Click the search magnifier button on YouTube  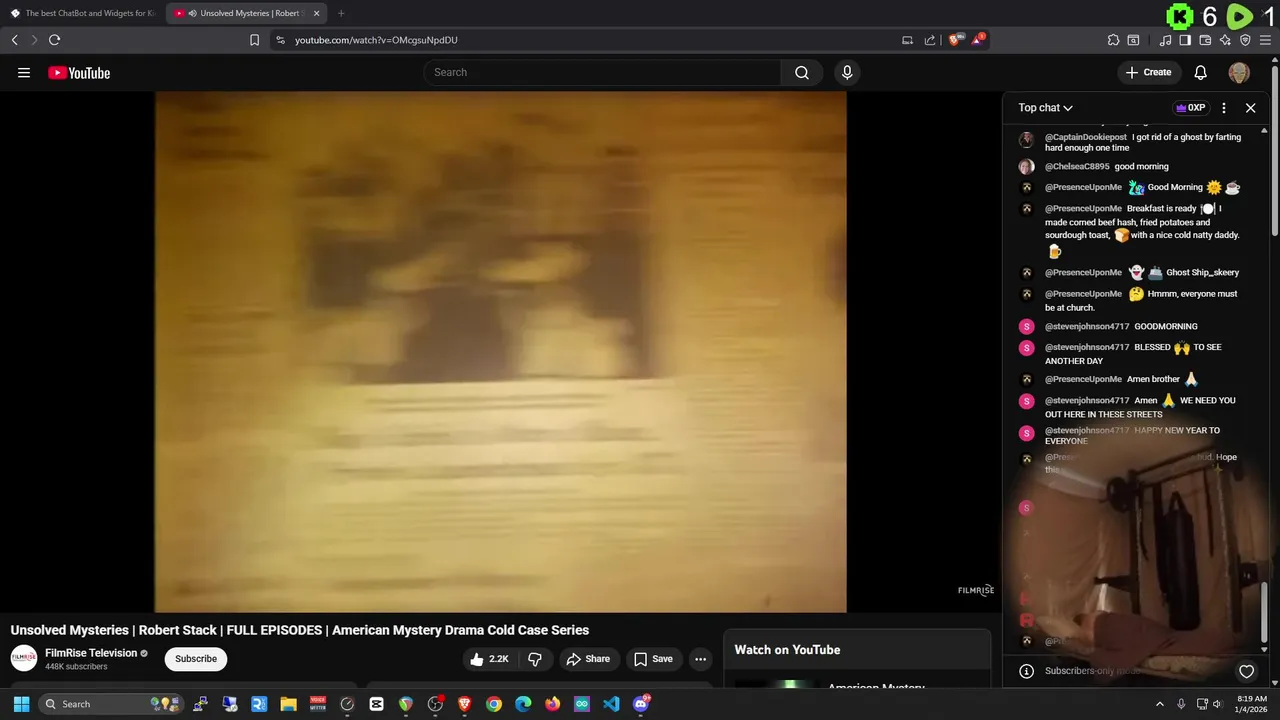pos(801,72)
